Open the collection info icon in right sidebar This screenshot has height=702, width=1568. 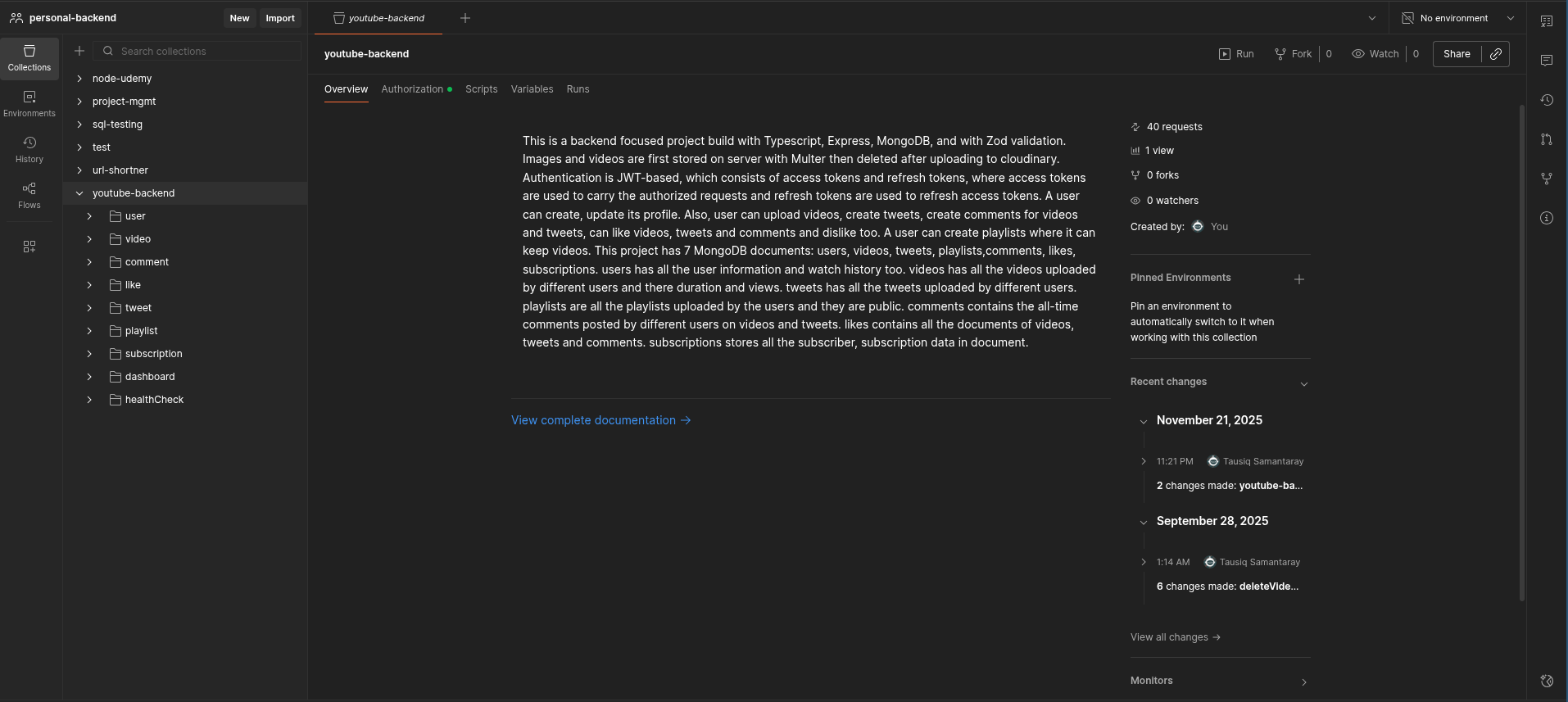coord(1547,218)
